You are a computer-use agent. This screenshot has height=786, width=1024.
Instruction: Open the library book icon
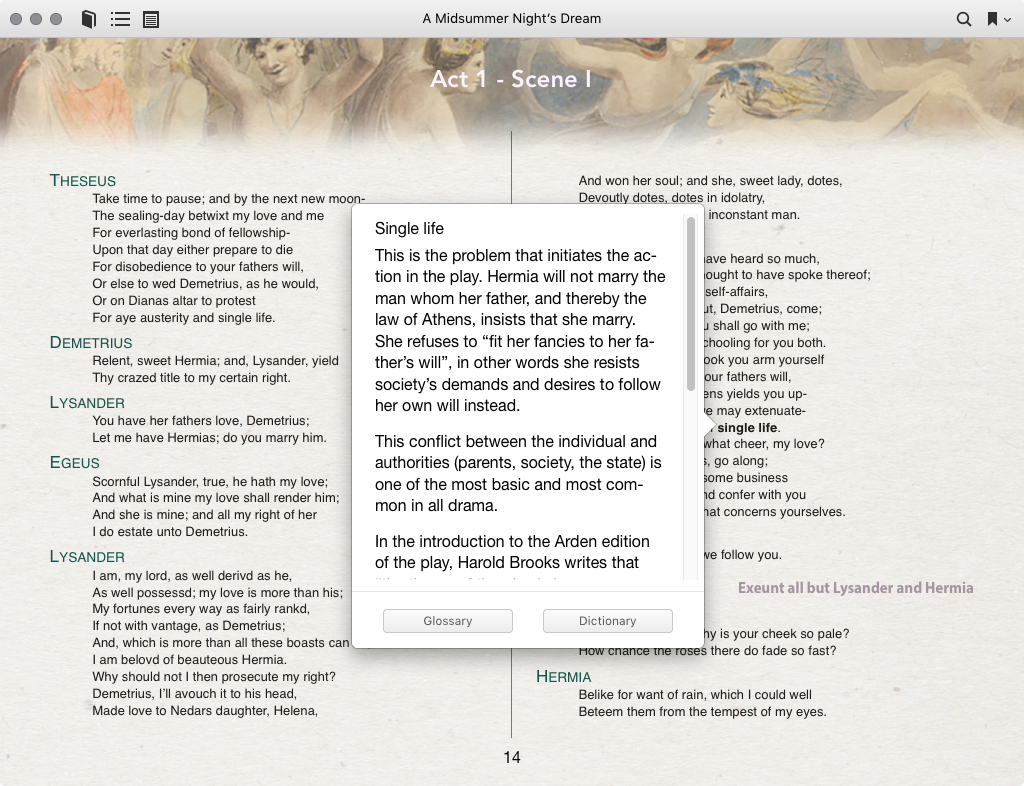point(89,19)
